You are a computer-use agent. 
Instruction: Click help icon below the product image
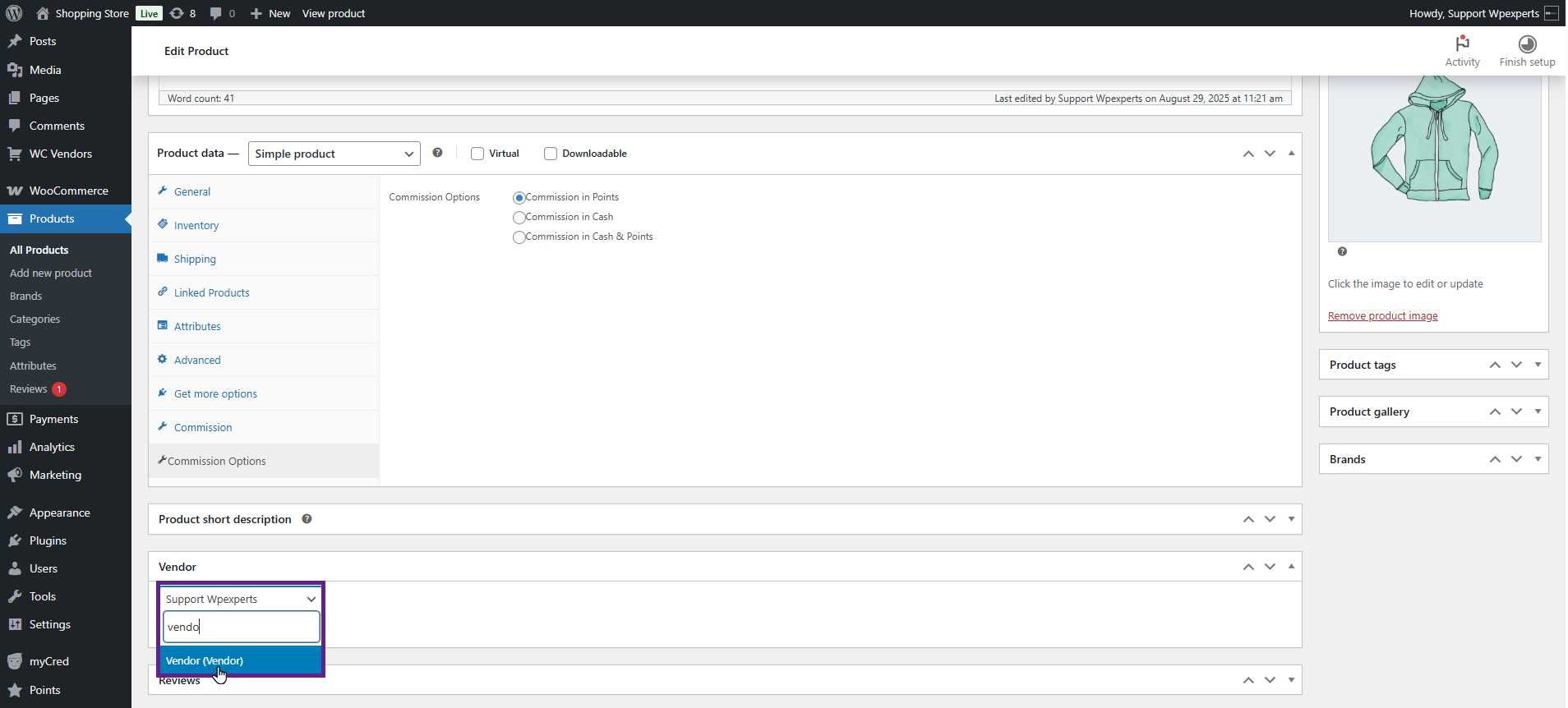click(1341, 252)
